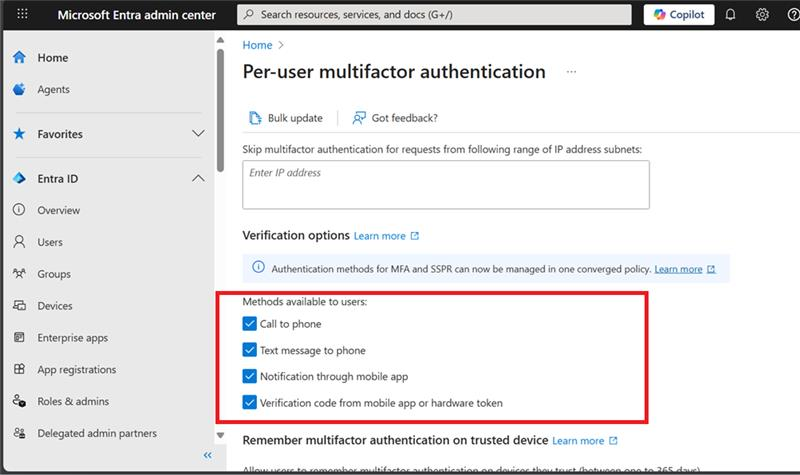Uncheck Call to phone checkbox
800x475 pixels.
coord(249,323)
